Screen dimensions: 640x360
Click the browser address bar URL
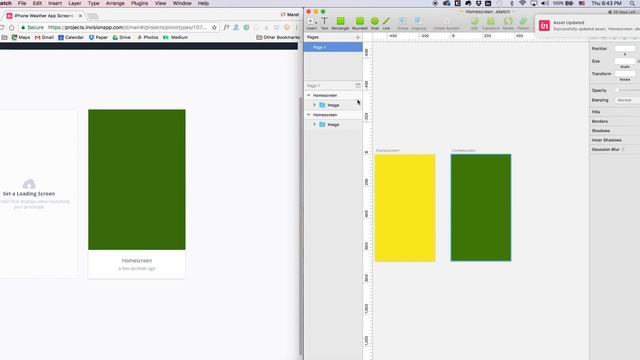[x=127, y=27]
